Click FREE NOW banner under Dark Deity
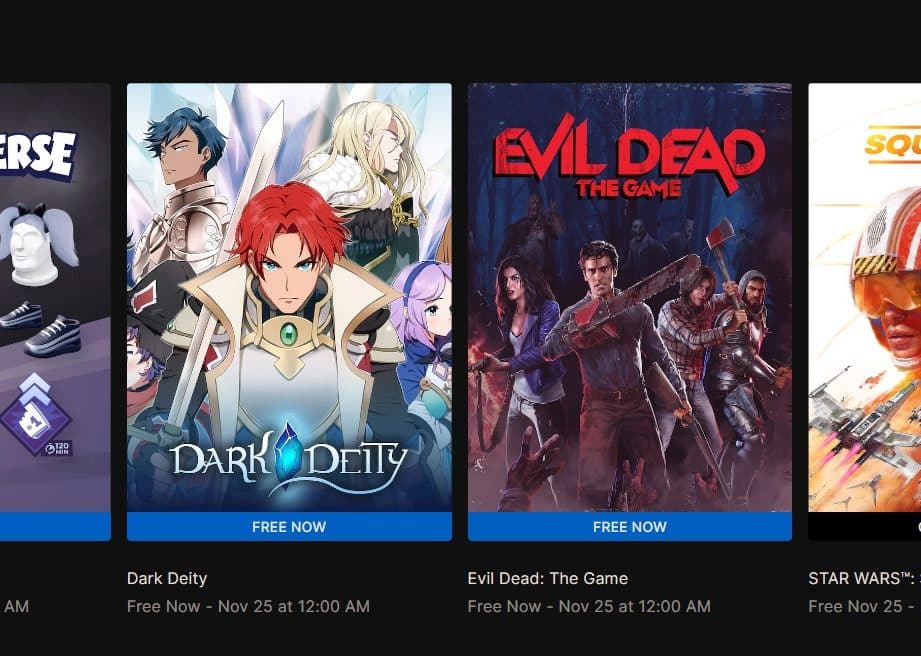This screenshot has width=921, height=656. 289,526
